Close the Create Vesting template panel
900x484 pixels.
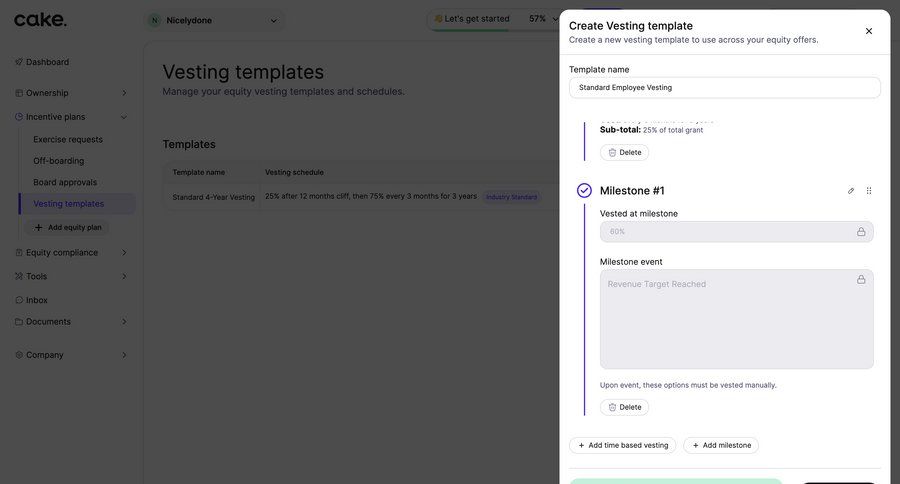pyautogui.click(x=869, y=31)
